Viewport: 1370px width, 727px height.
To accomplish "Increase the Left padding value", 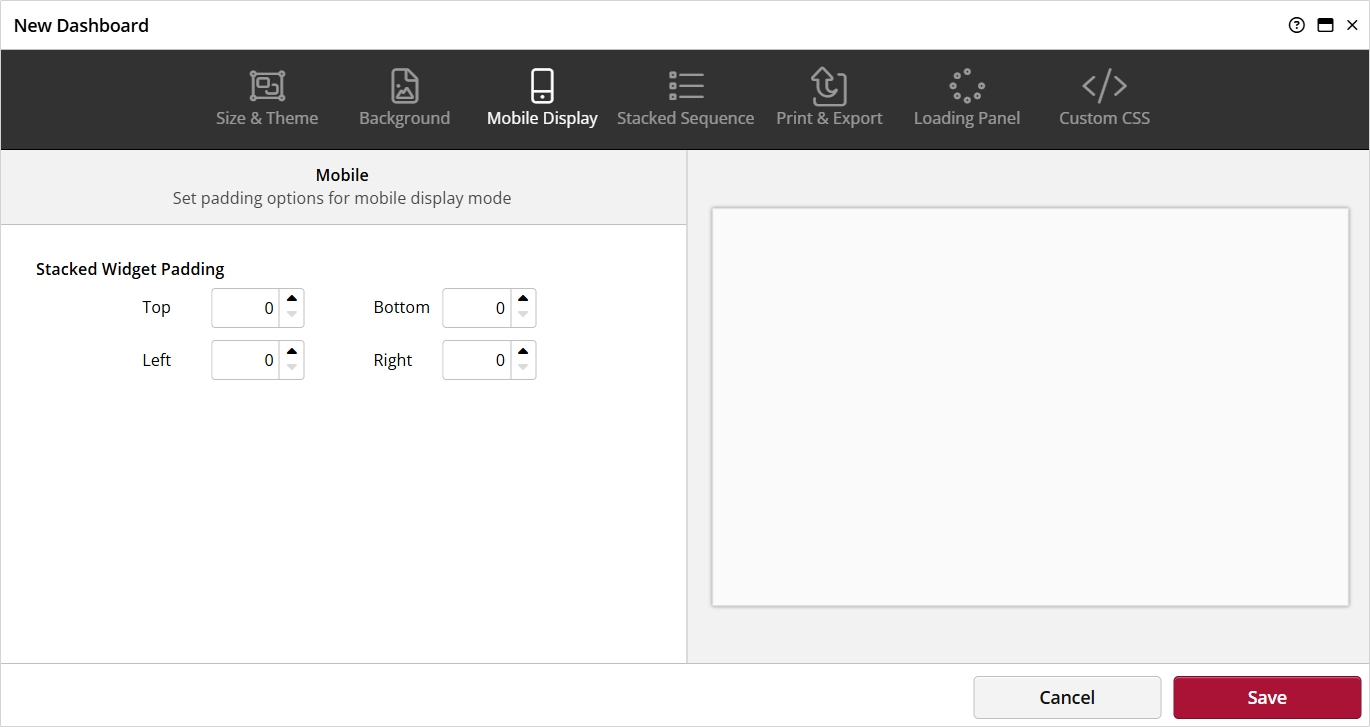I will [x=291, y=351].
